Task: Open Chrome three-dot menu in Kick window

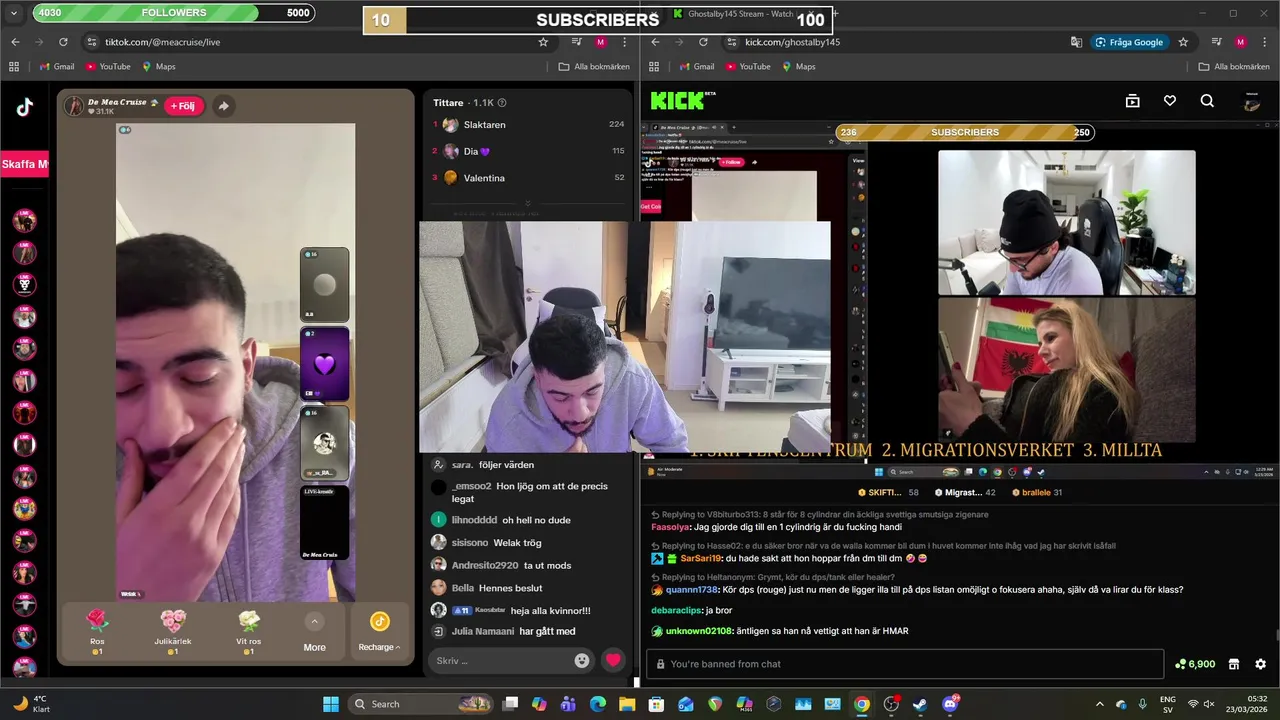Action: click(1265, 42)
